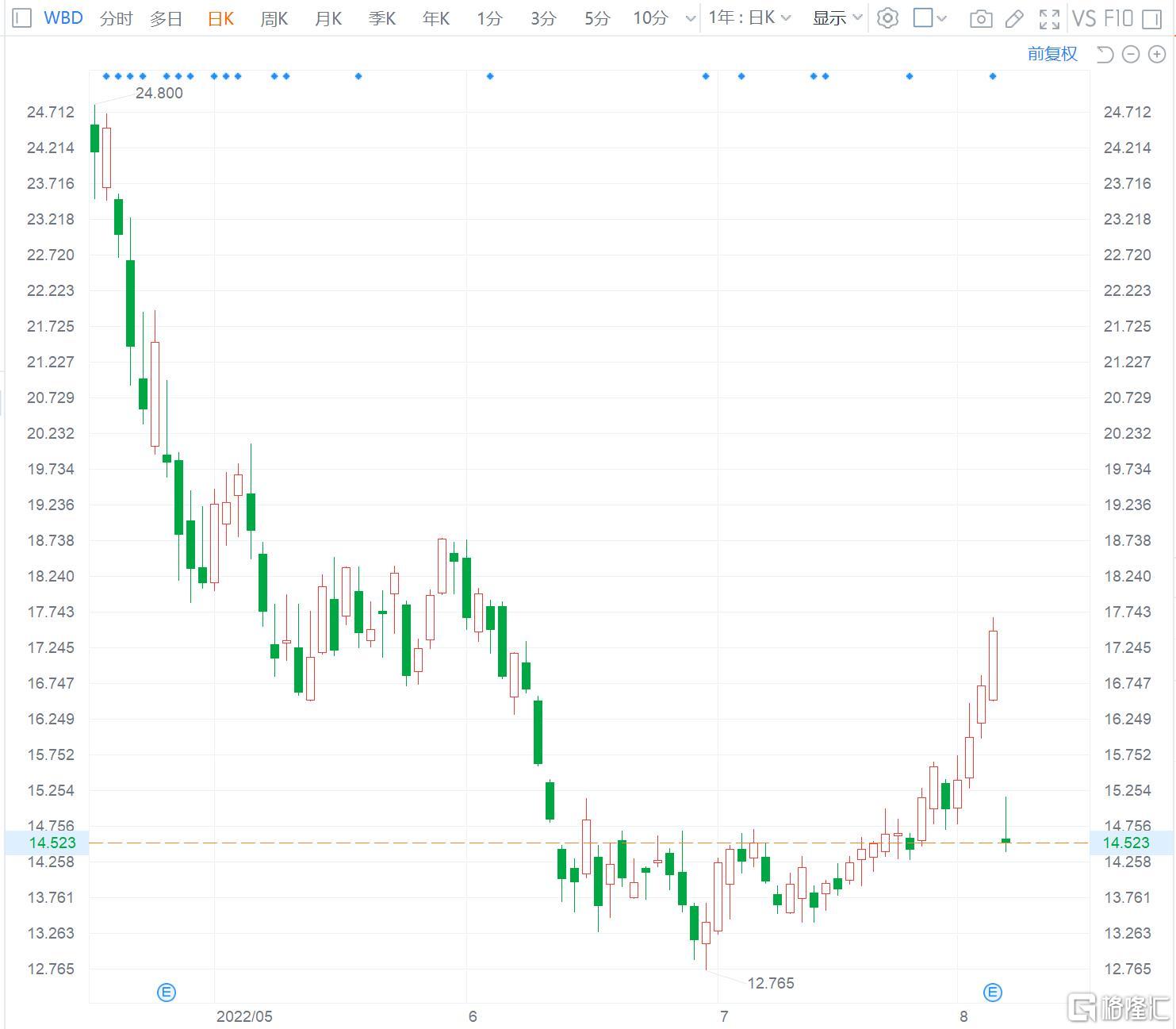
Task: Switch to 分时 intraday tab
Action: 116,17
